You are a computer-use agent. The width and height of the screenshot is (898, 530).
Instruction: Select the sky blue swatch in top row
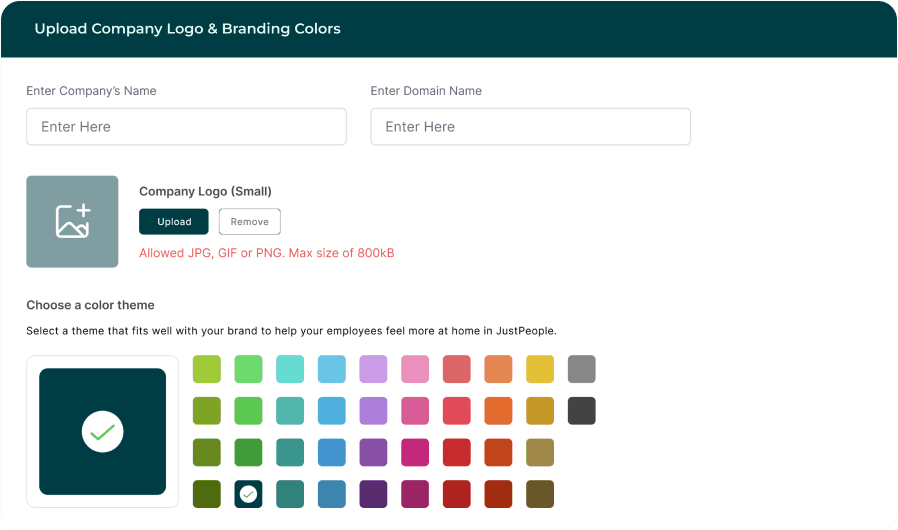331,369
